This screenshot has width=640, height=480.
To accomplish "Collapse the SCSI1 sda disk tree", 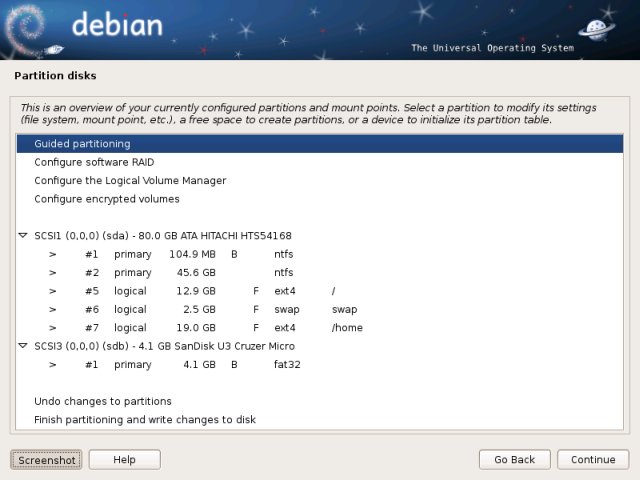I will point(23,236).
